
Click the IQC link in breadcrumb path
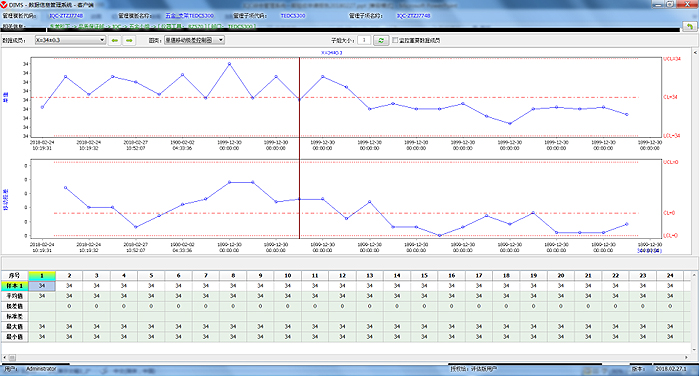pyautogui.click(x=116, y=26)
